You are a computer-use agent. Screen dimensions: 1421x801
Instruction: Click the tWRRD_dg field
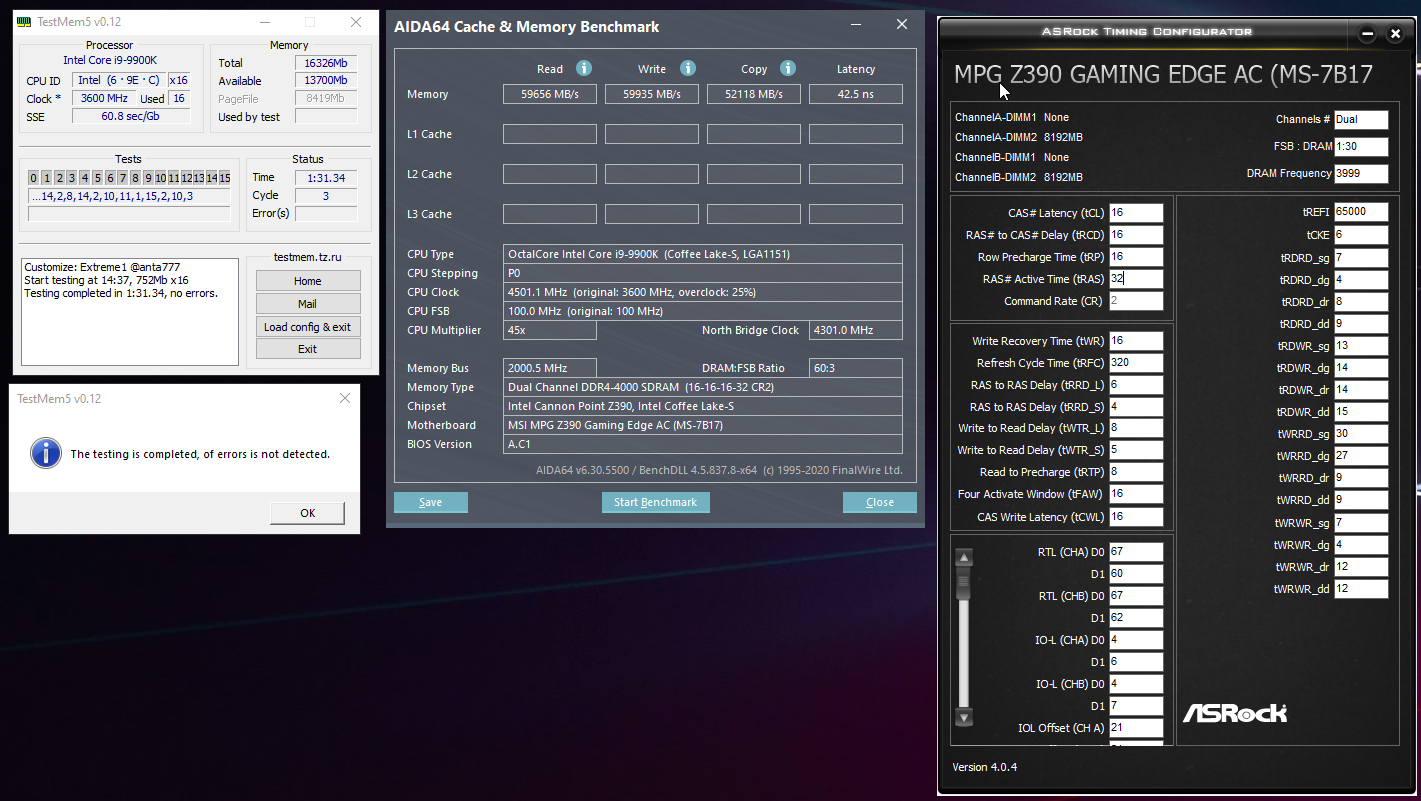pyautogui.click(x=1361, y=456)
